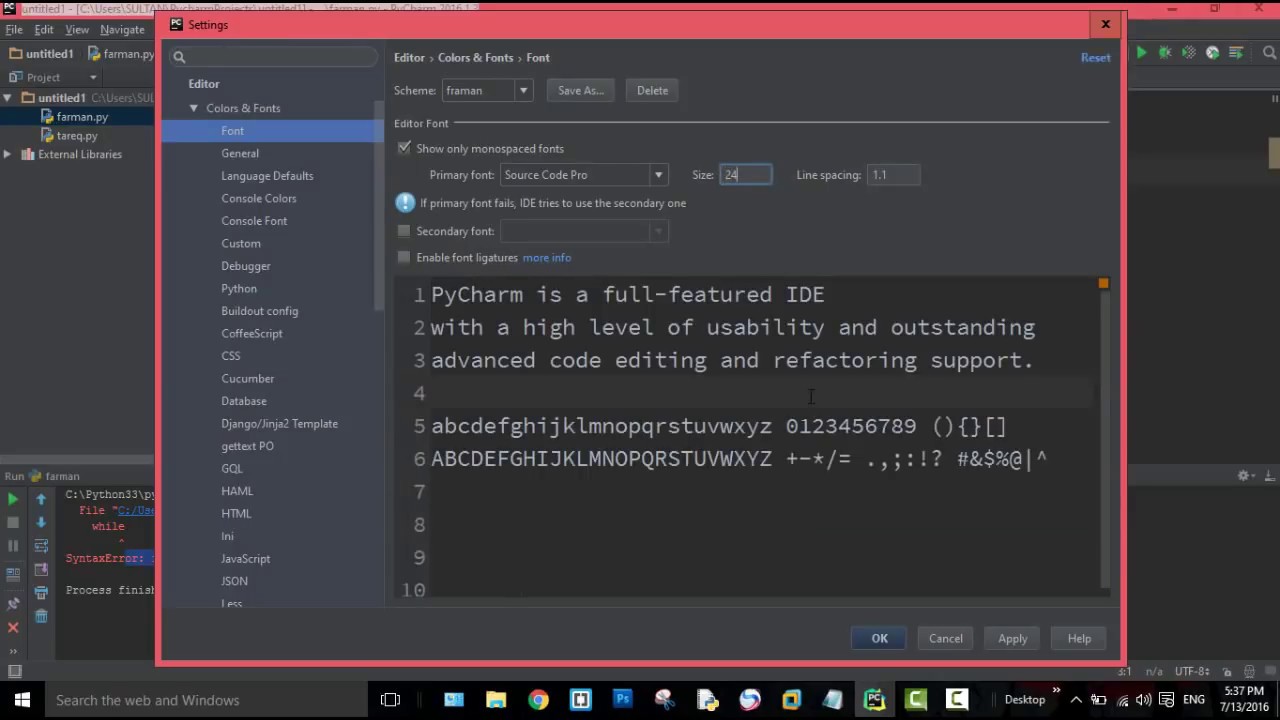Click the Stop square in Run panel
Image resolution: width=1280 pixels, height=720 pixels.
pyautogui.click(x=13, y=522)
